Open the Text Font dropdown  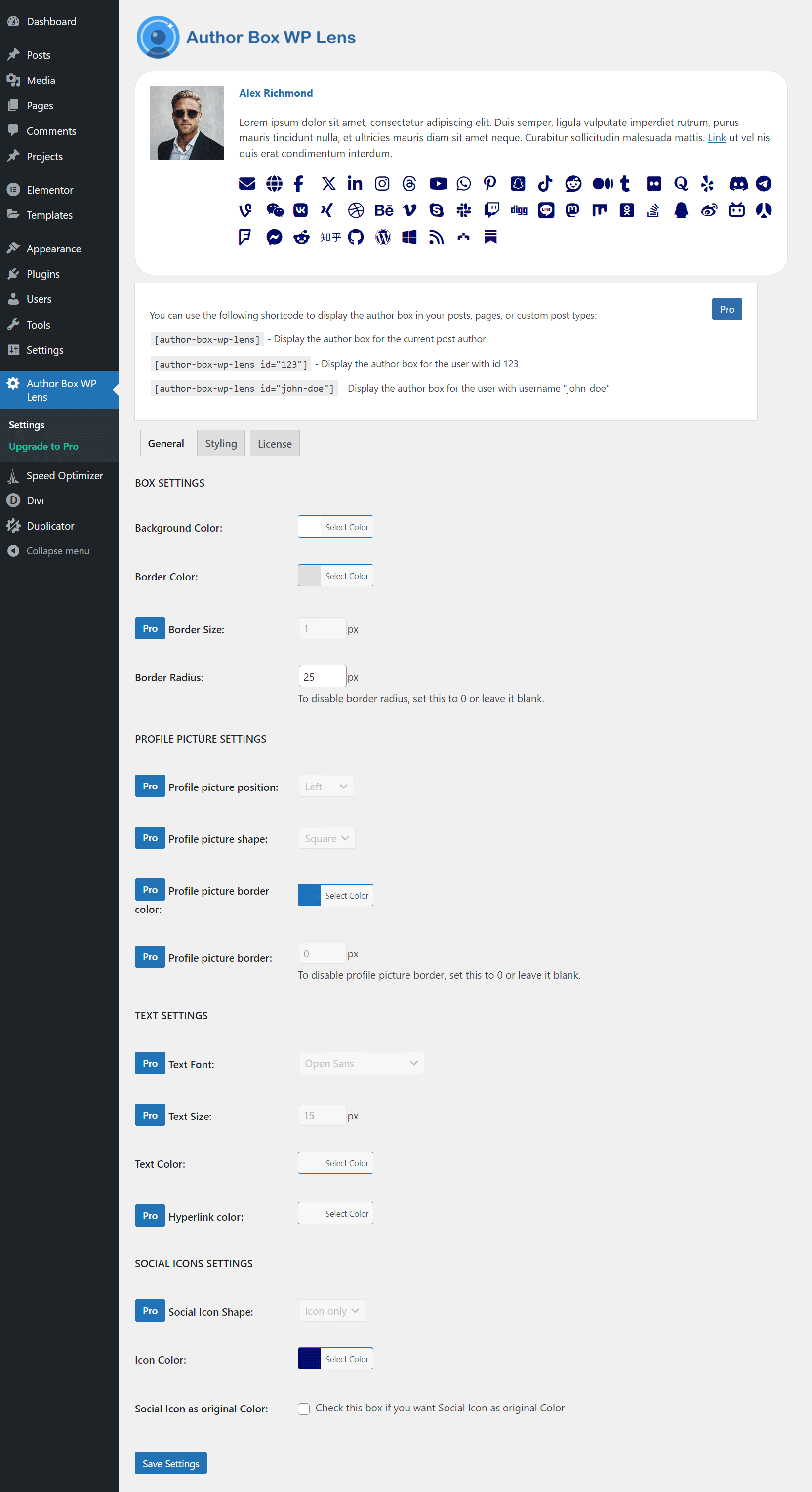point(360,1063)
